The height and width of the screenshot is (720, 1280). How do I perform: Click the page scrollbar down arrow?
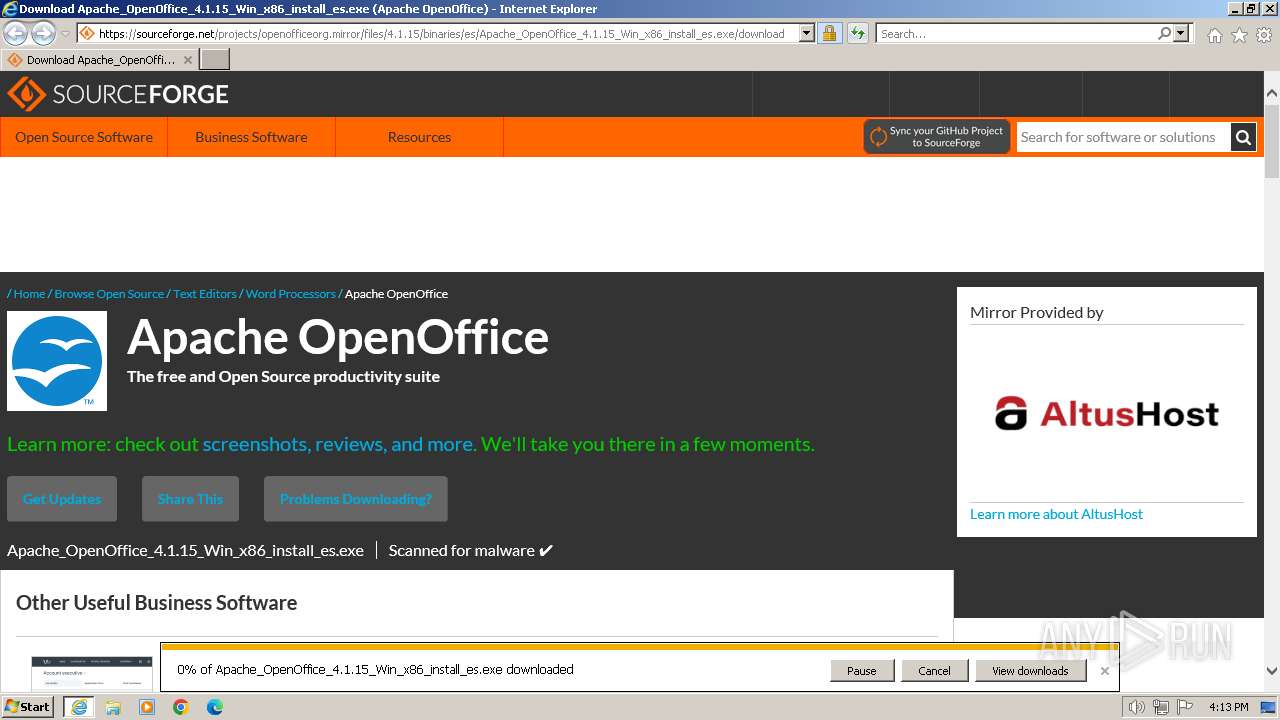point(1272,672)
